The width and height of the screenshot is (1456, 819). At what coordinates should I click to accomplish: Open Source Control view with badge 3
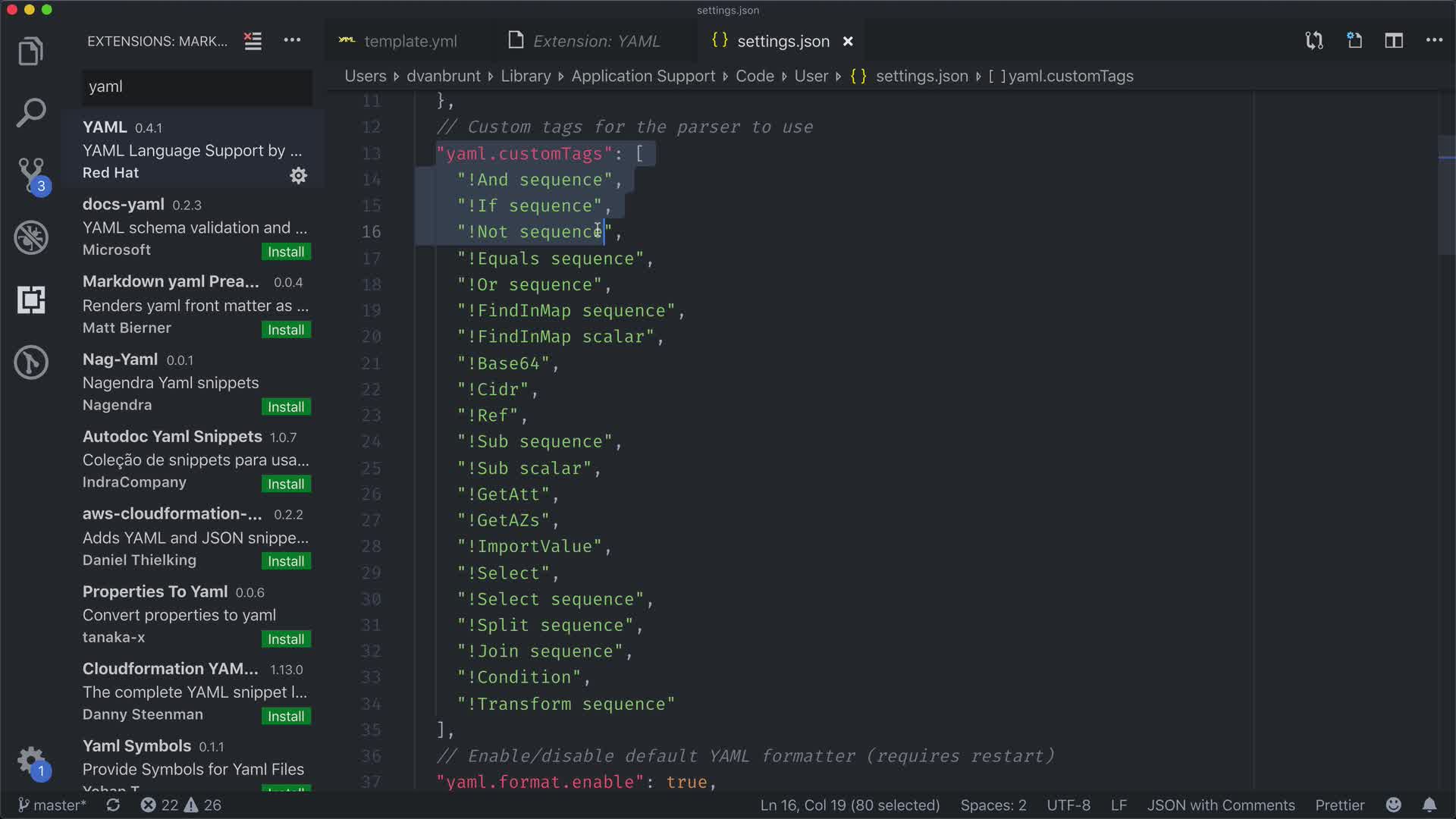31,174
